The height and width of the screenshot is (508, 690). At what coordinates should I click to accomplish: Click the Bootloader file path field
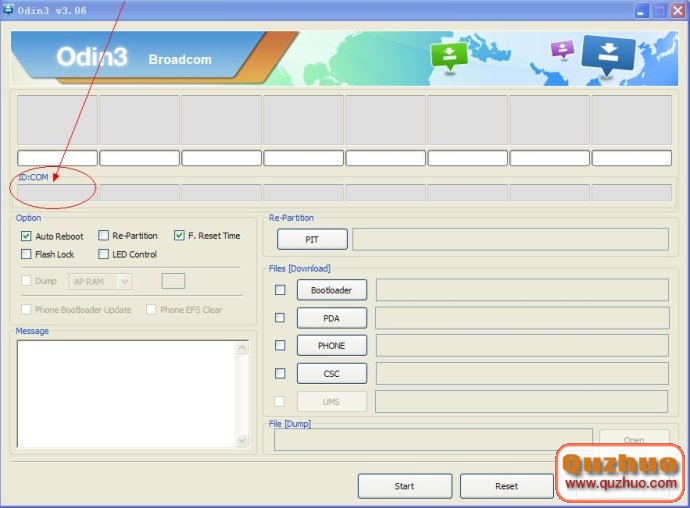[x=522, y=290]
